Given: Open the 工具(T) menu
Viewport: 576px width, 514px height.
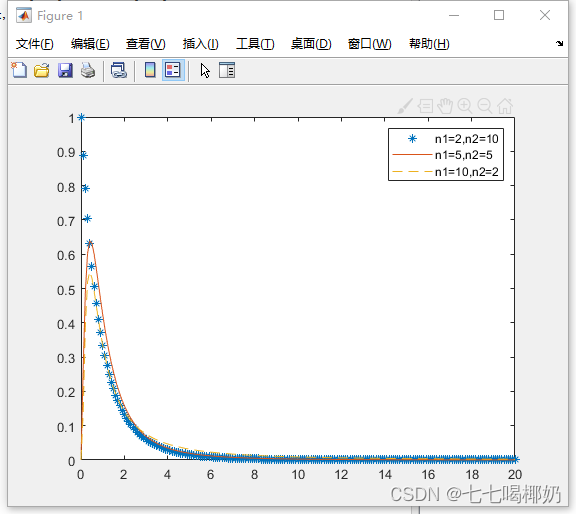Looking at the screenshot, I should point(255,44).
